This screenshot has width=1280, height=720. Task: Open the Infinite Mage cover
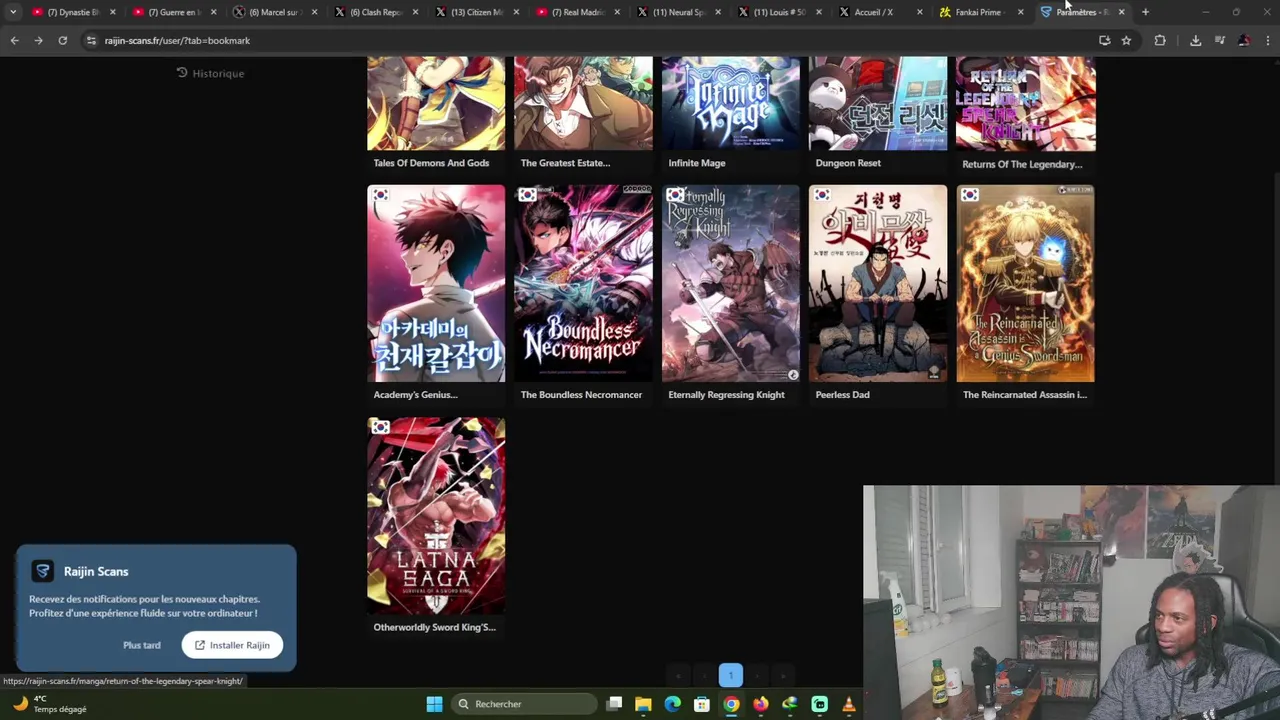point(731,103)
